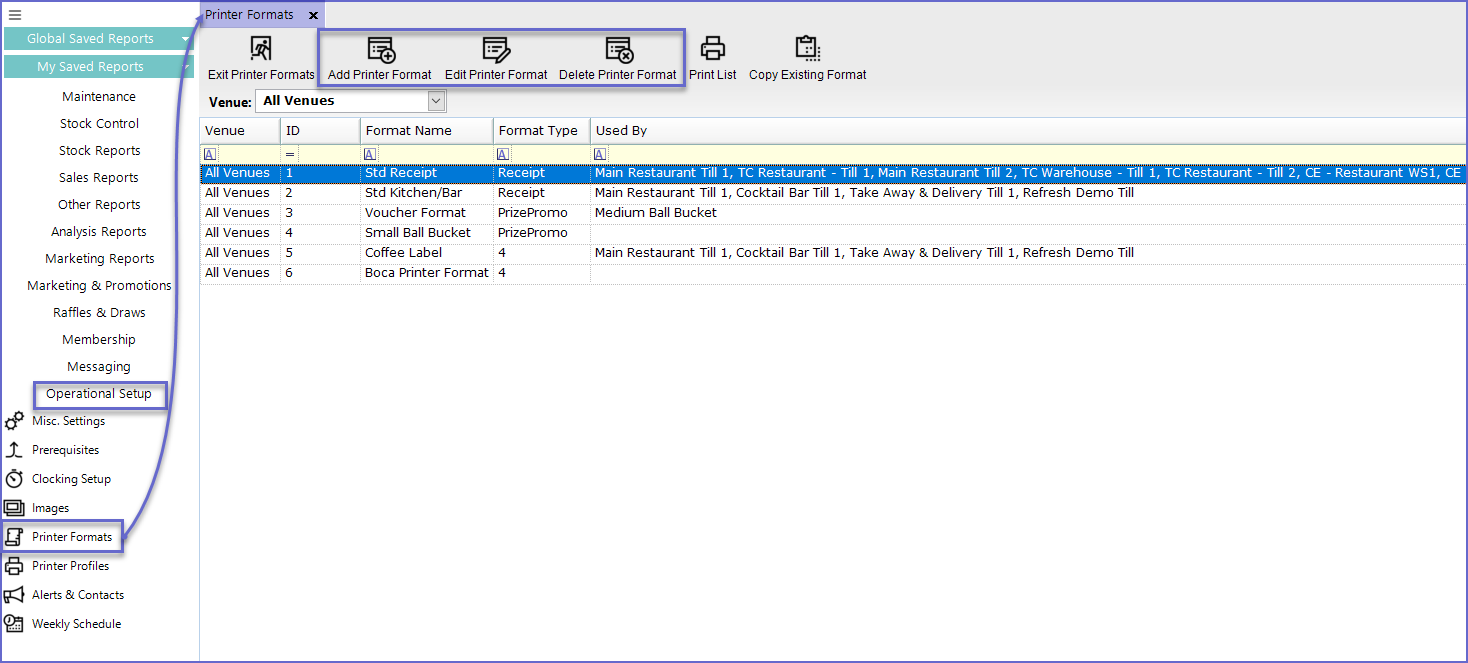Open Weekly Schedule from the sidebar
Image resolution: width=1468 pixels, height=663 pixels.
[76, 624]
